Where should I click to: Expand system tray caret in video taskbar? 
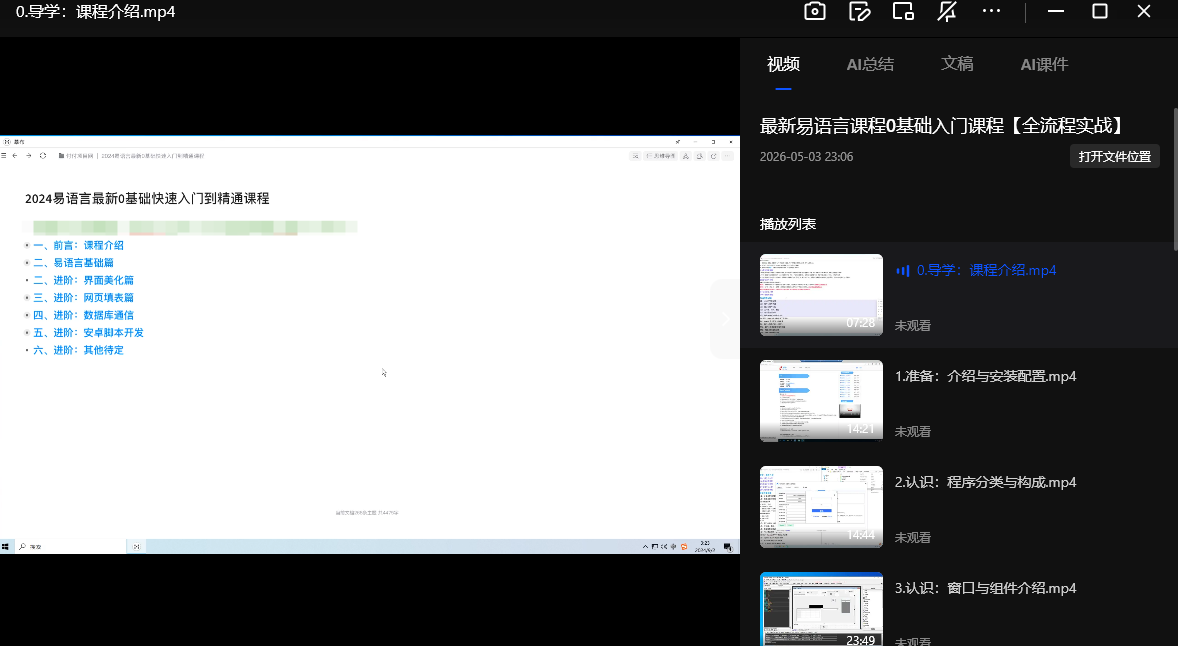(x=645, y=547)
